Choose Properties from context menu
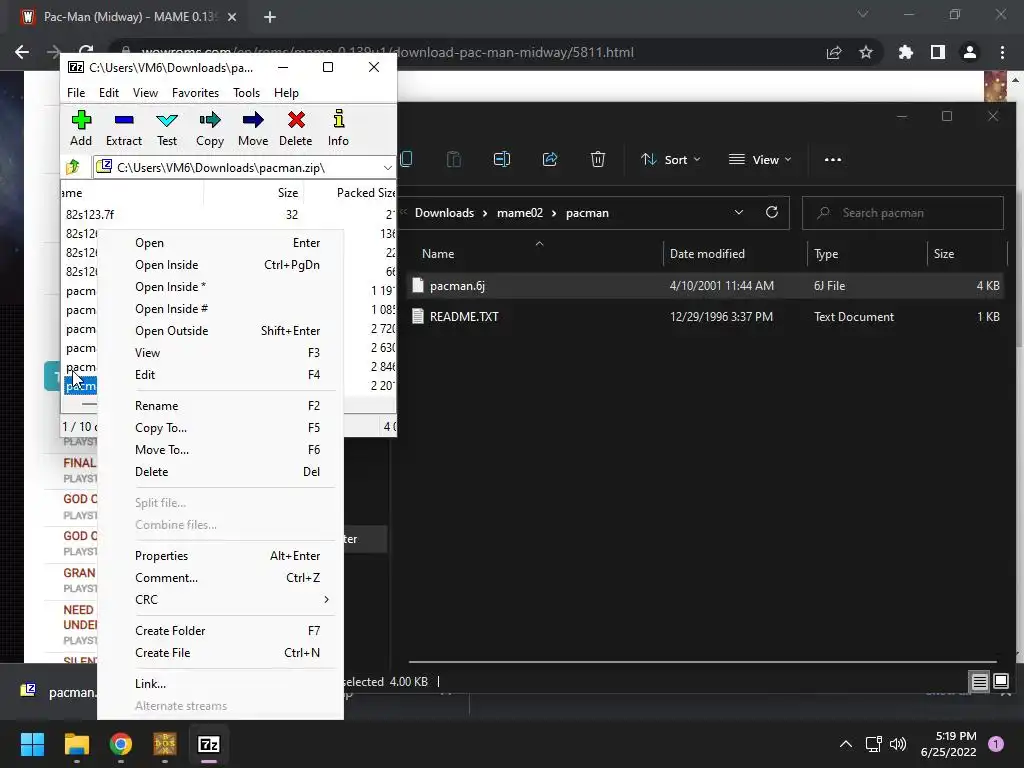1024x768 pixels. [x=221, y=556]
